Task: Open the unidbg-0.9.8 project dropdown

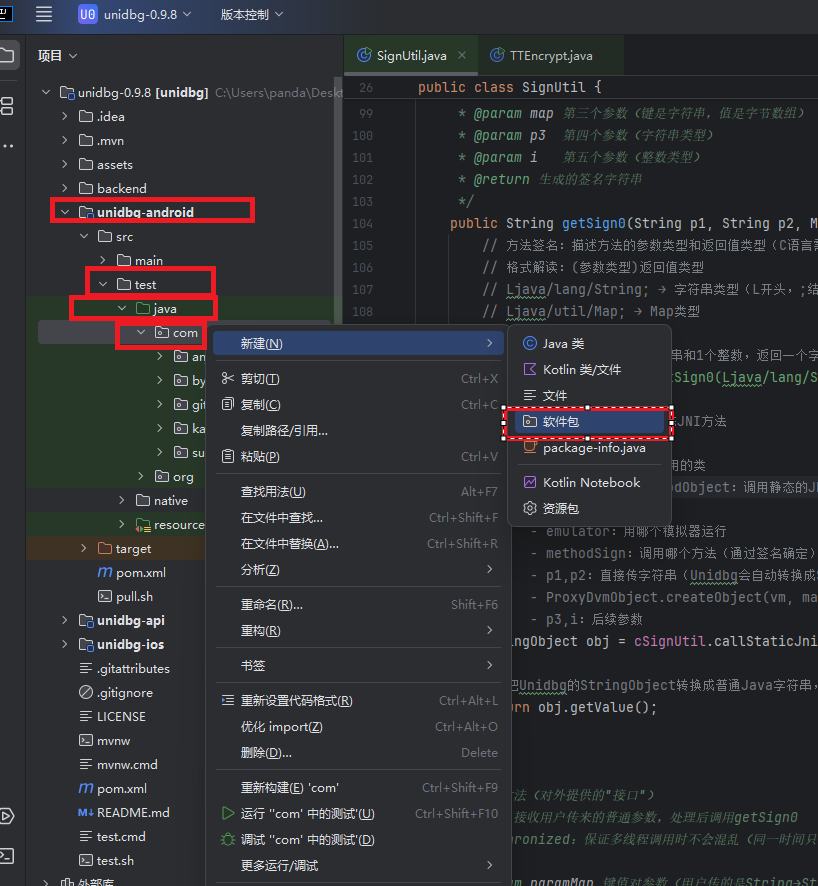Action: (x=136, y=14)
